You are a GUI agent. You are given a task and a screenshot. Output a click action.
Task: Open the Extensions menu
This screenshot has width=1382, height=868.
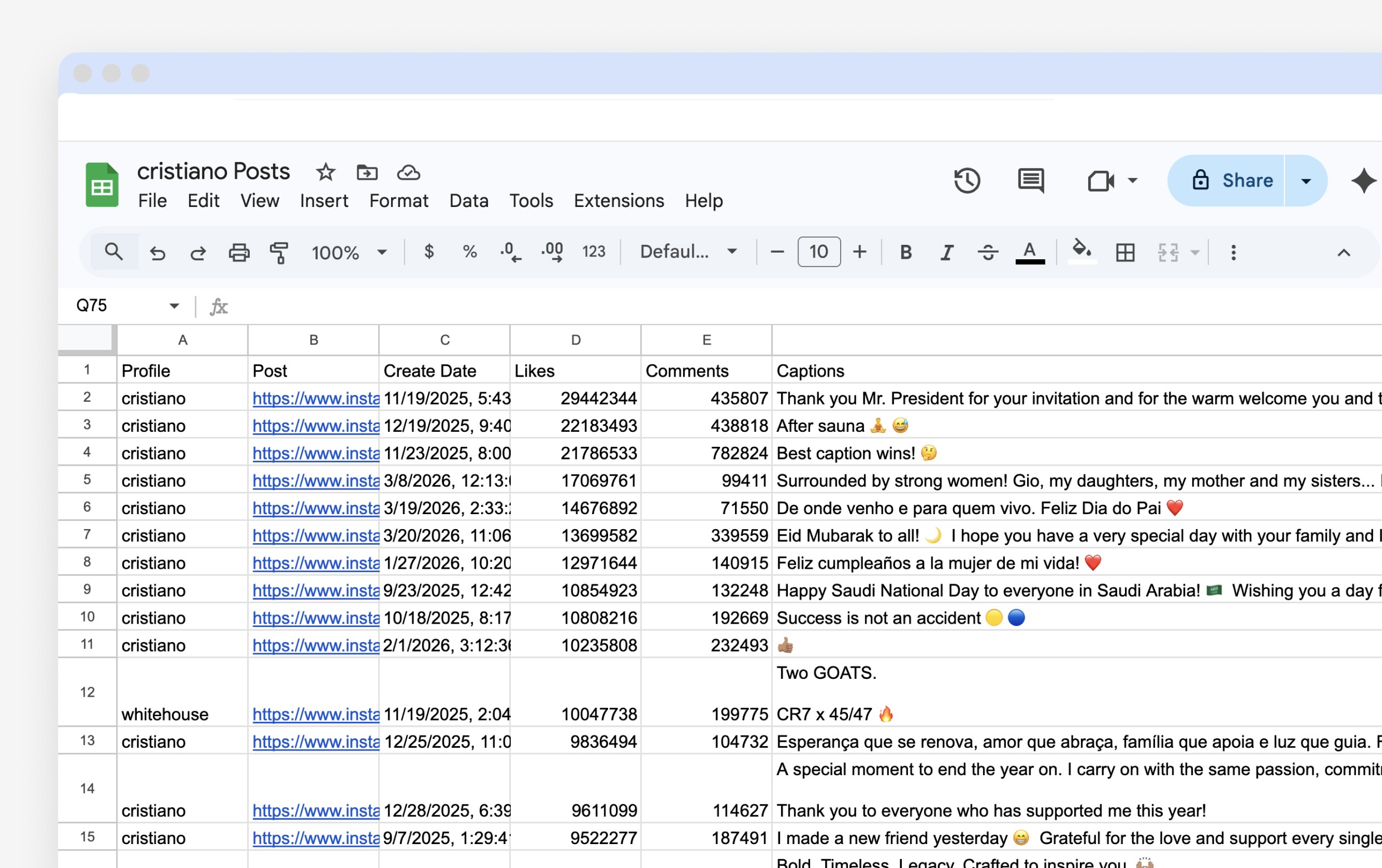coord(619,201)
